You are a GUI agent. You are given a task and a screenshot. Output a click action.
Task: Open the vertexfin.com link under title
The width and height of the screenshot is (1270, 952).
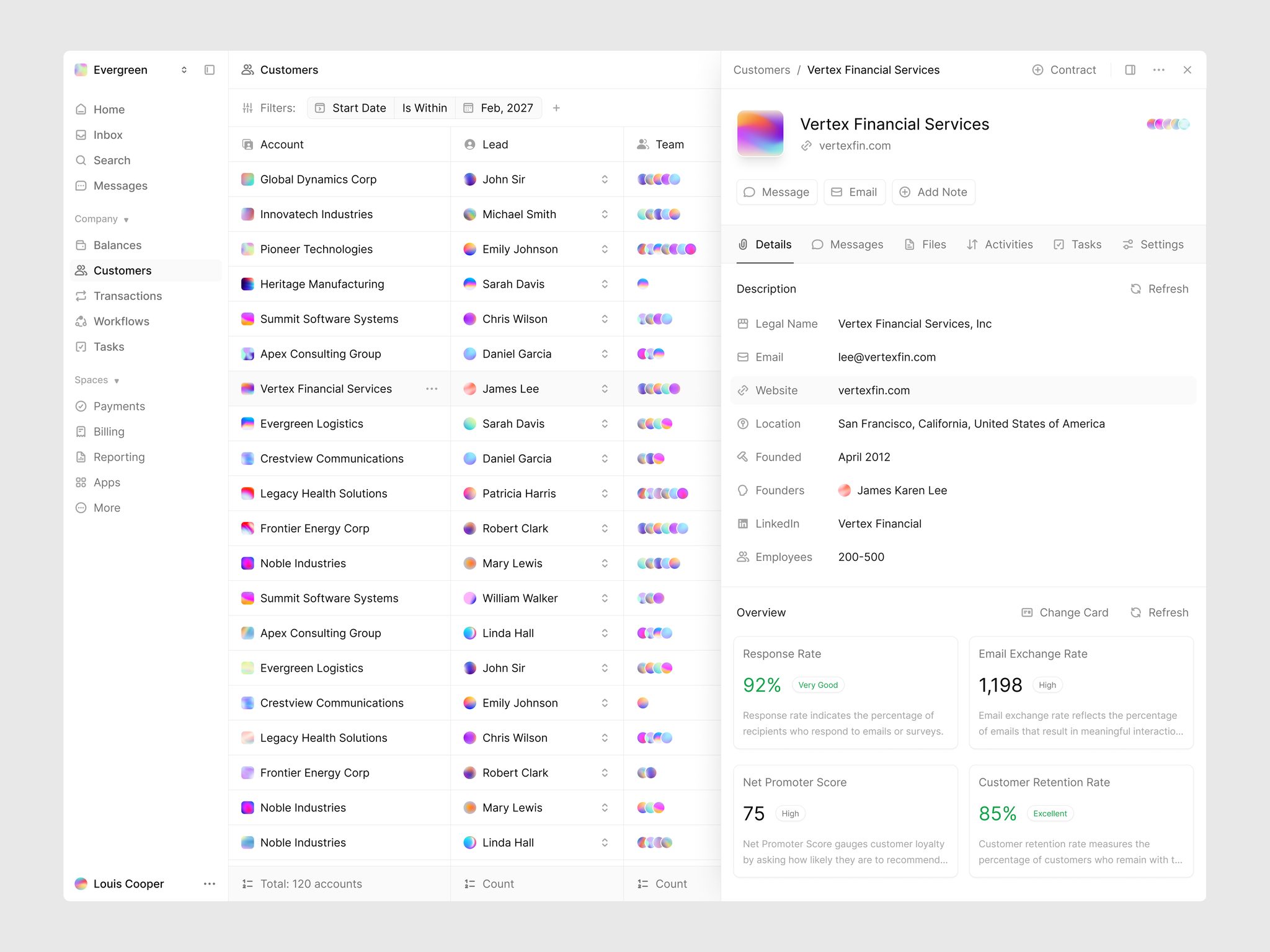pos(846,146)
